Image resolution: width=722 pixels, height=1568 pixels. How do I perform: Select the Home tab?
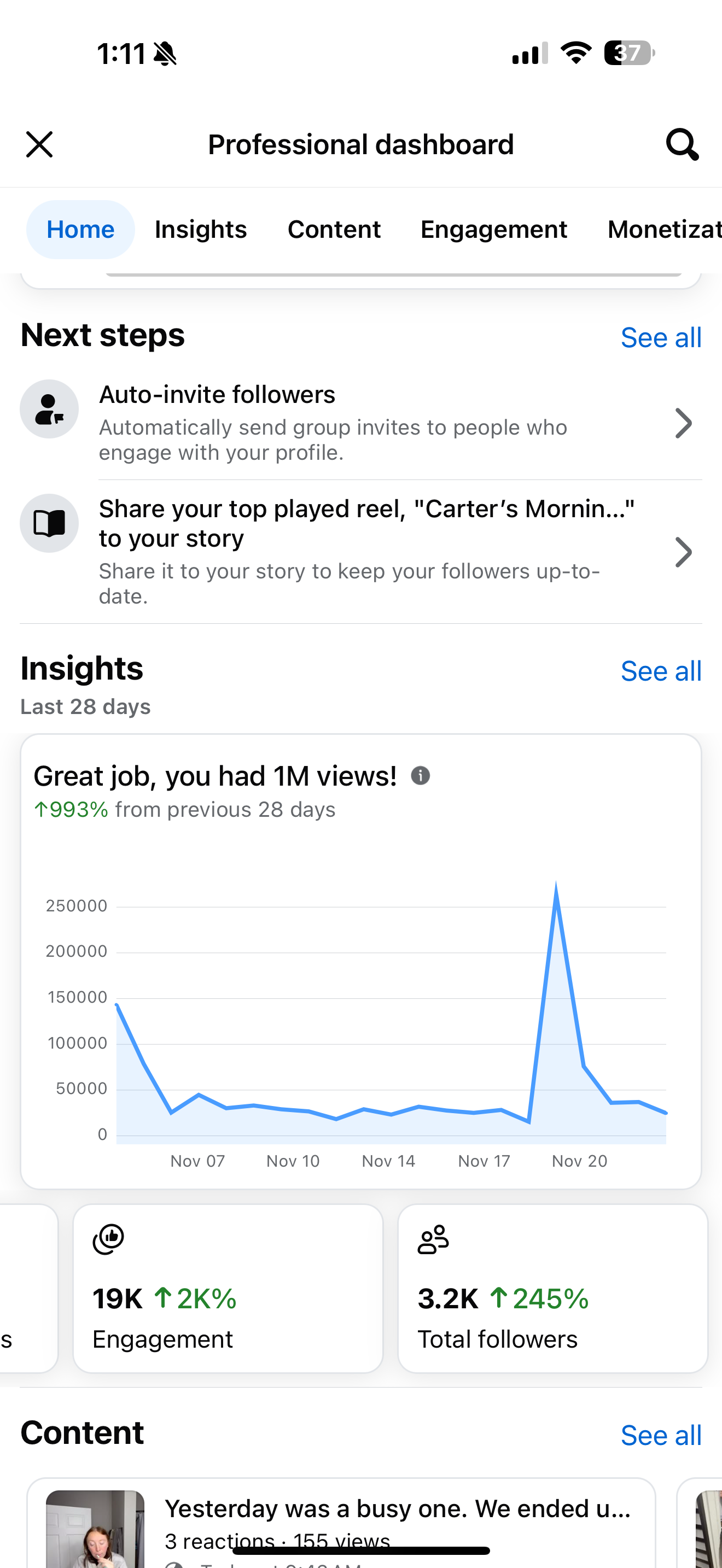pos(80,230)
